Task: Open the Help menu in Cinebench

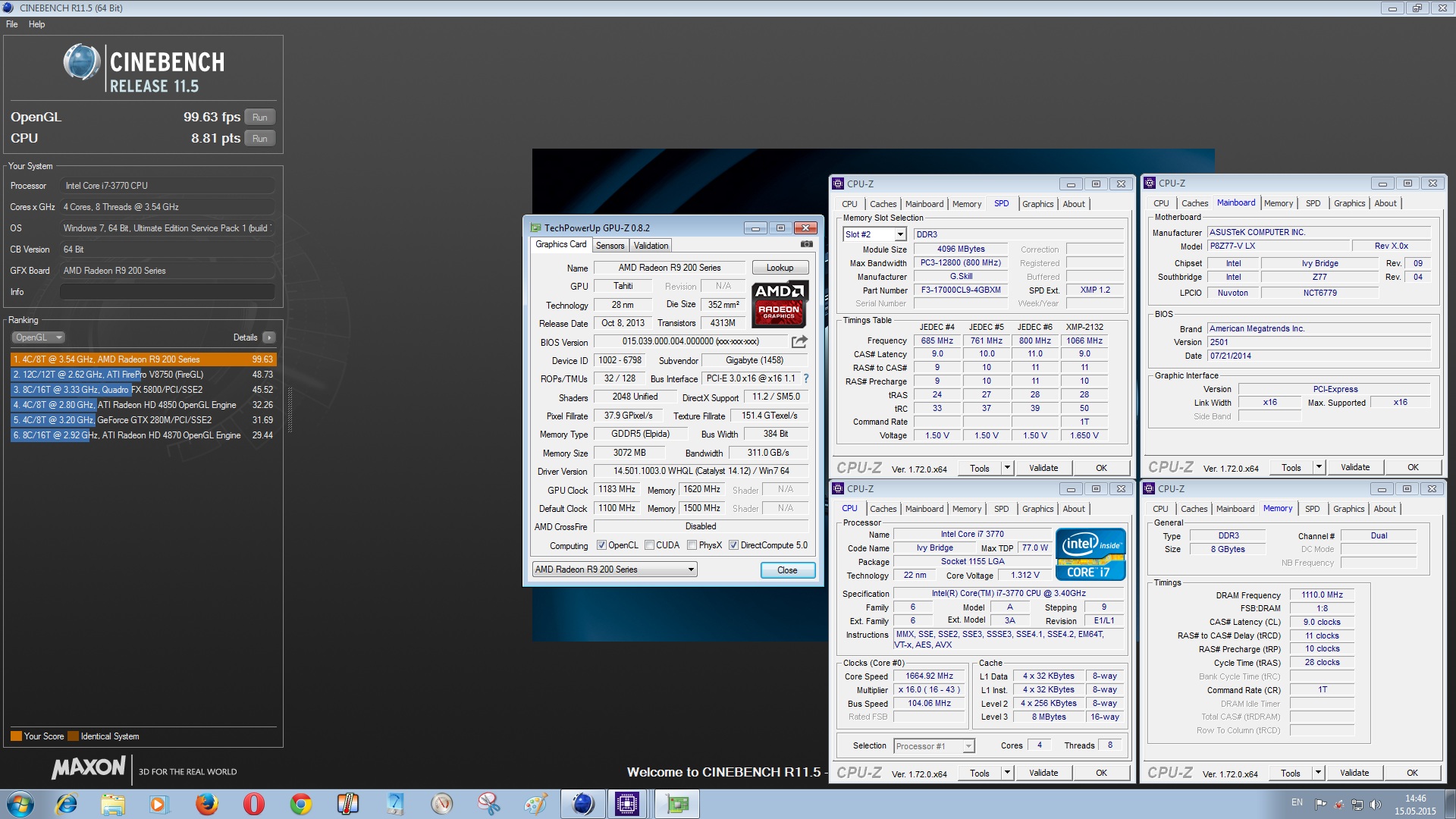Action: pos(37,24)
